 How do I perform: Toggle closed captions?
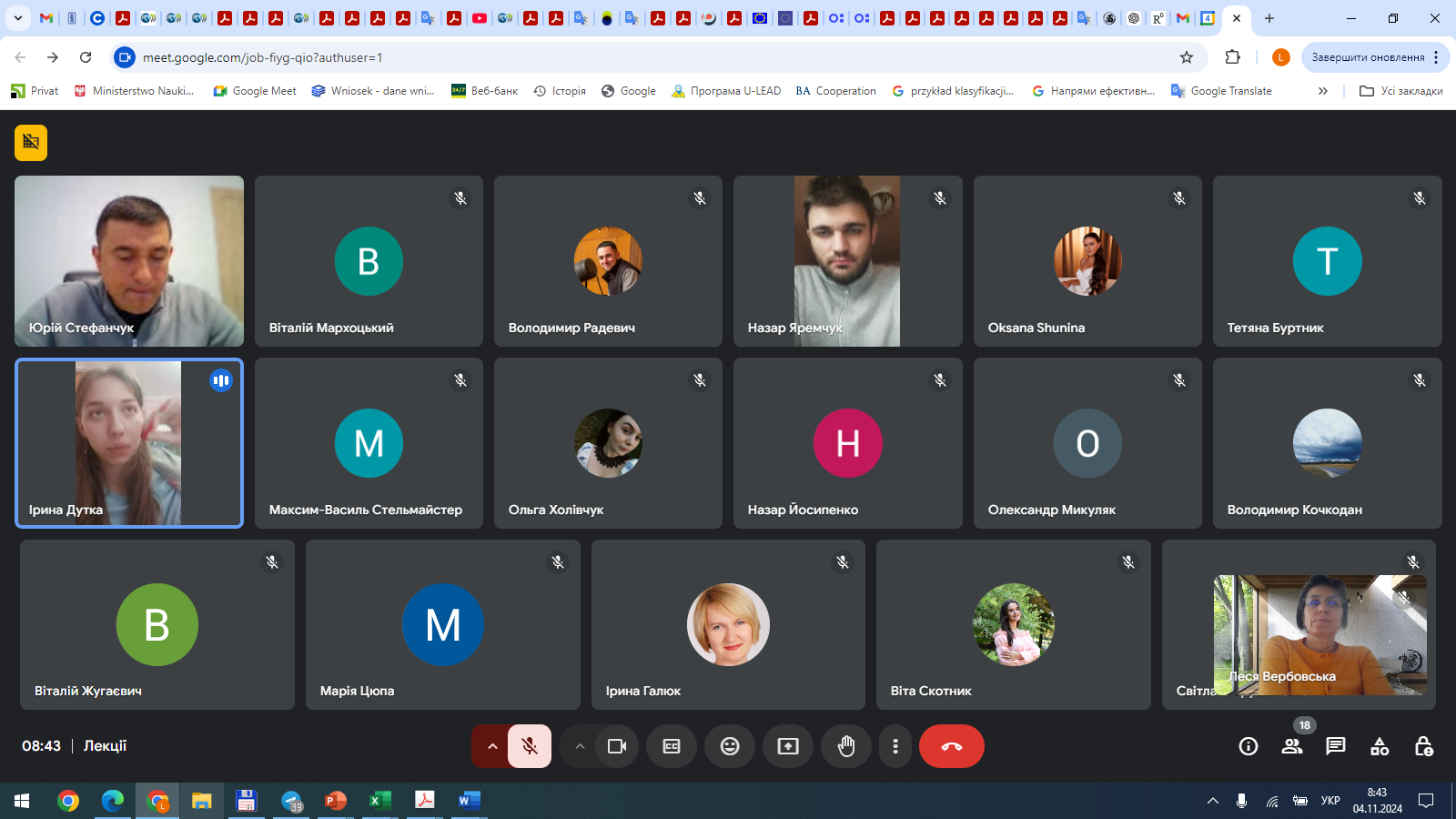672,746
